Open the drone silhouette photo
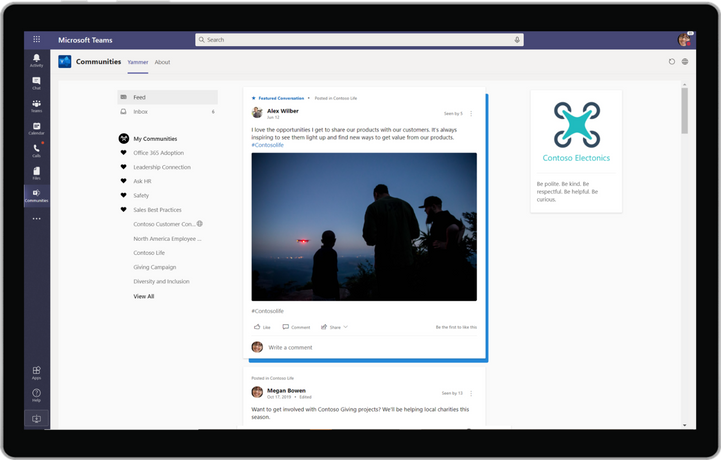The height and width of the screenshot is (460, 721). tap(364, 227)
